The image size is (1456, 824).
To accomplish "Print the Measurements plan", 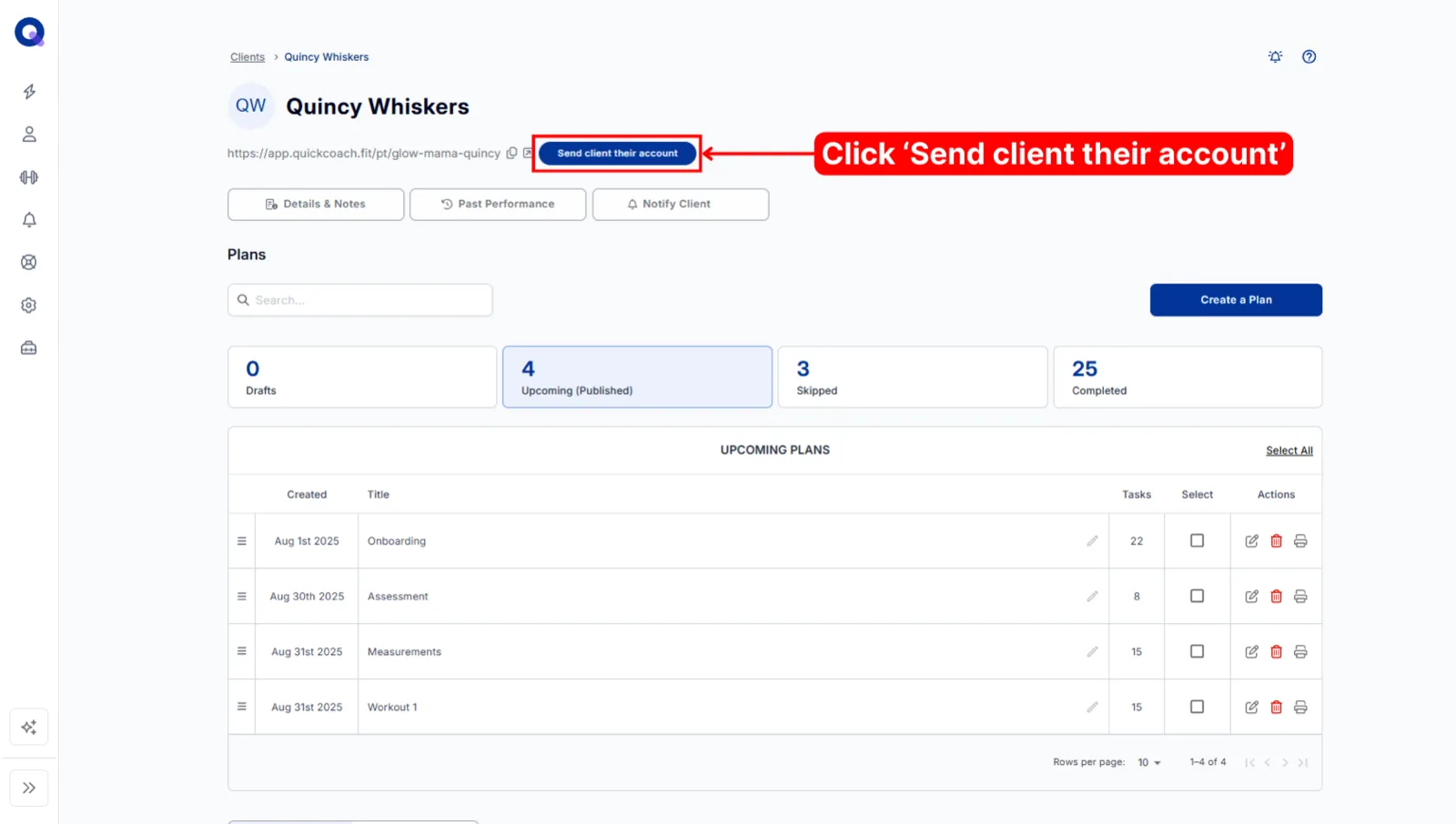I will [x=1301, y=652].
